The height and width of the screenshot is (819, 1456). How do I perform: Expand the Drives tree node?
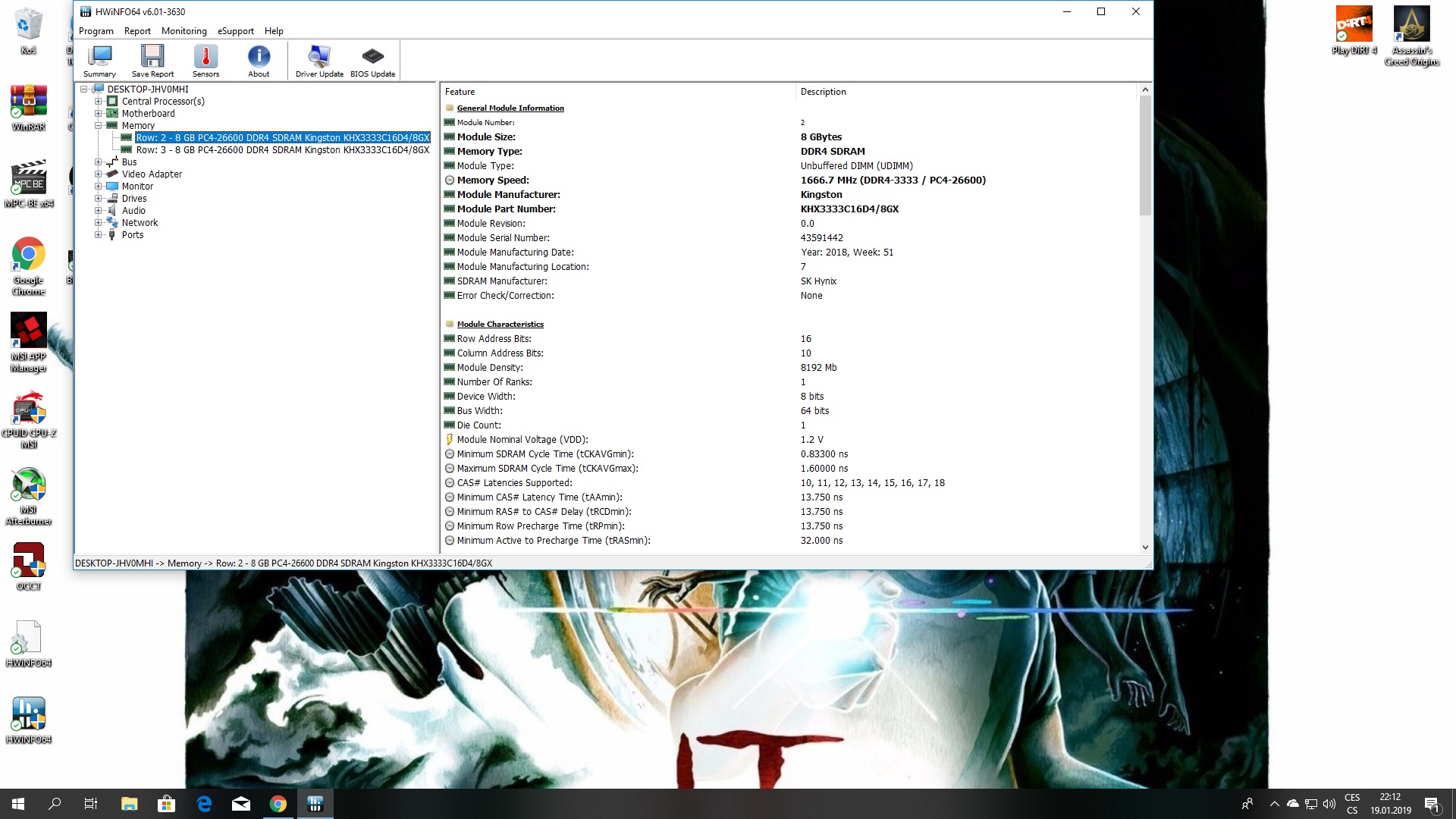point(98,199)
